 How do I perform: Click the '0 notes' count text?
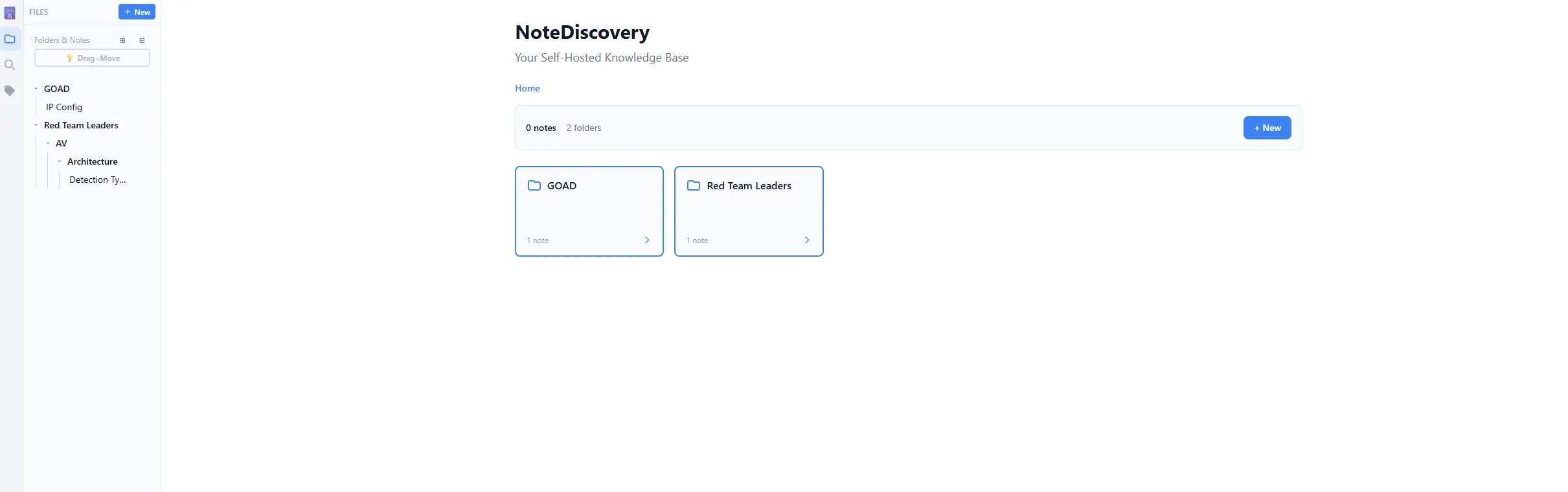pos(541,128)
